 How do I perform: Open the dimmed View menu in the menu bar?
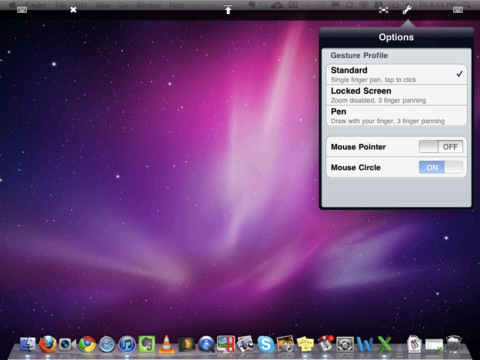(103, 5)
